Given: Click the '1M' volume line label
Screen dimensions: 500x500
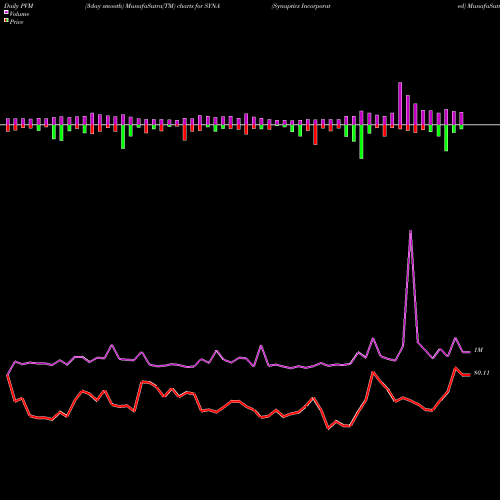Looking at the screenshot, I should click(478, 350).
